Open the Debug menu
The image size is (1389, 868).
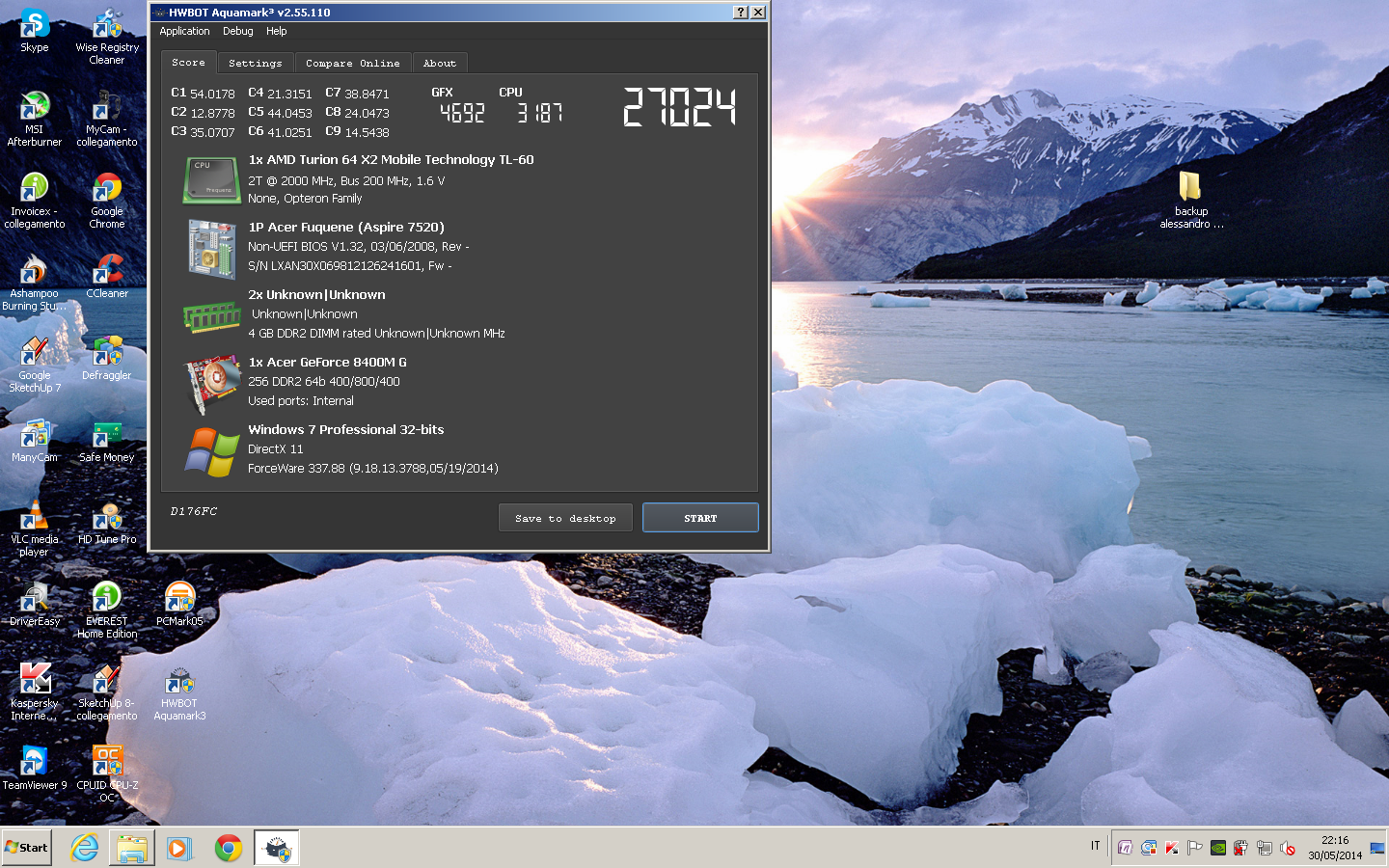pyautogui.click(x=238, y=31)
